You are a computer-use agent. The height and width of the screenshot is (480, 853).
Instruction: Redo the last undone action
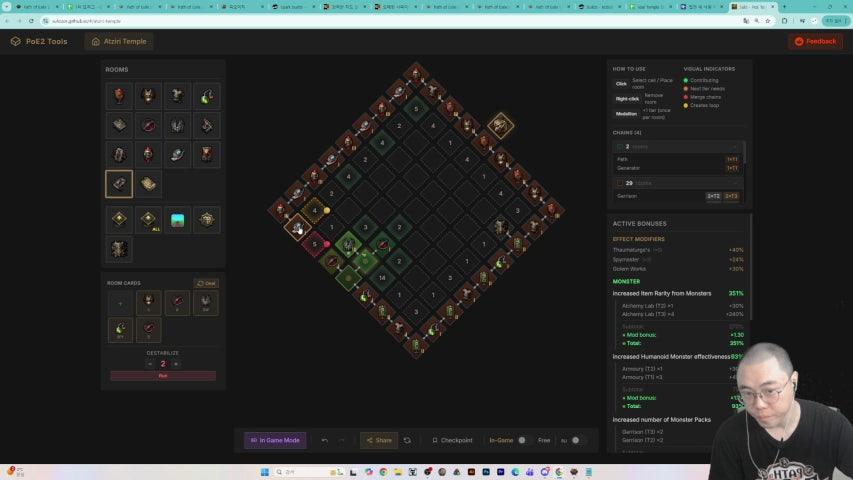pyautogui.click(x=342, y=440)
